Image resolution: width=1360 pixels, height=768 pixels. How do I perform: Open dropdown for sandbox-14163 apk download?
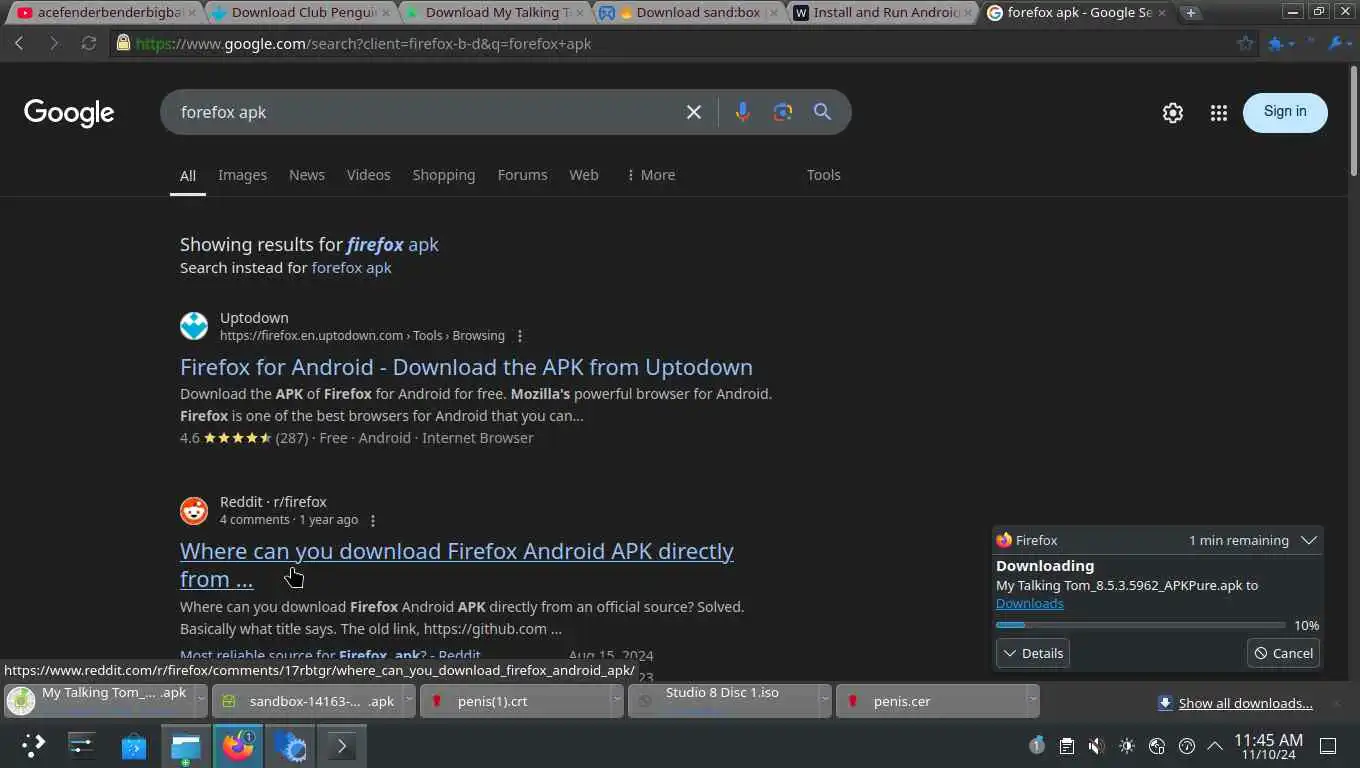click(408, 701)
